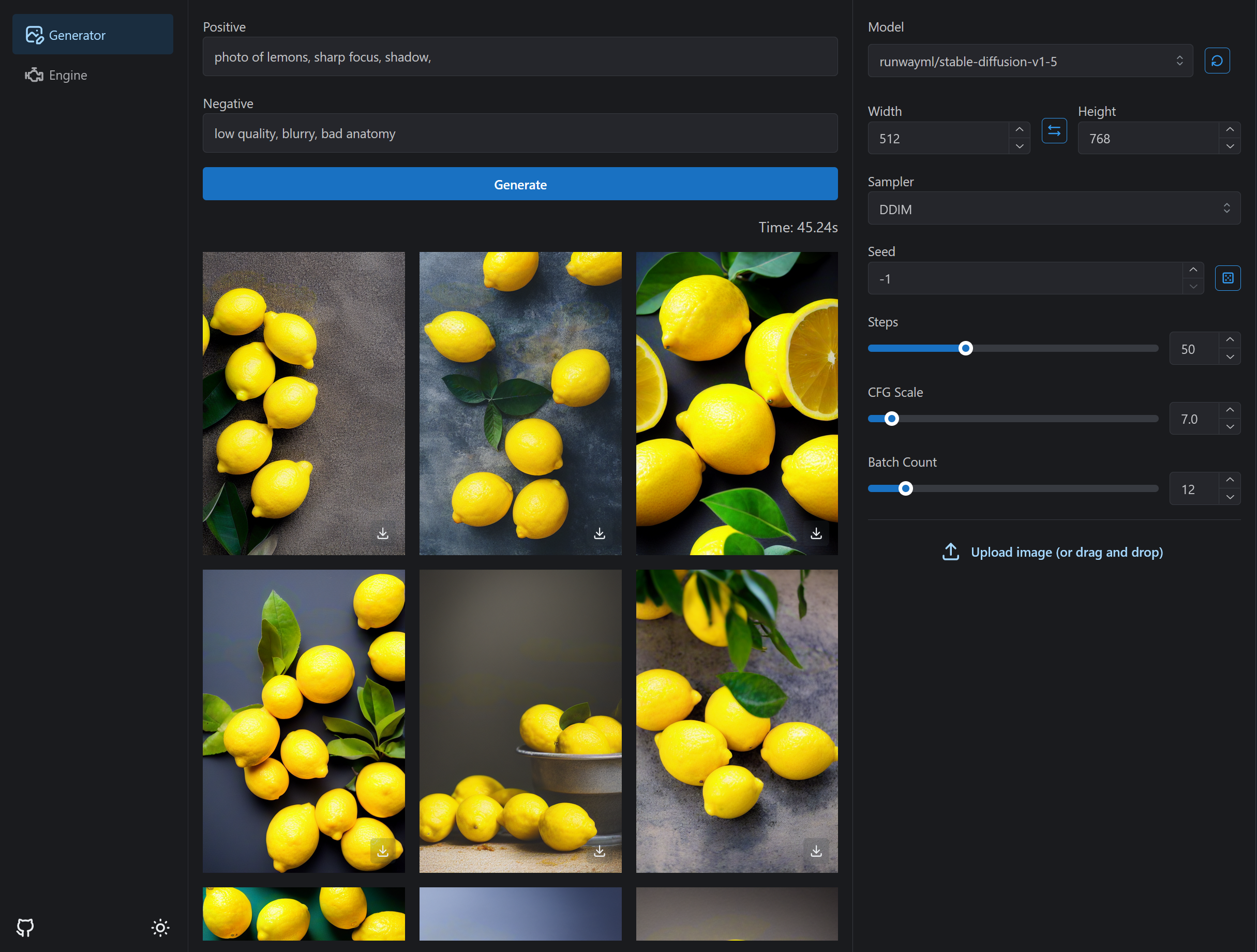1257x952 pixels.
Task: Open the GitHub repository icon
Action: click(x=25, y=928)
